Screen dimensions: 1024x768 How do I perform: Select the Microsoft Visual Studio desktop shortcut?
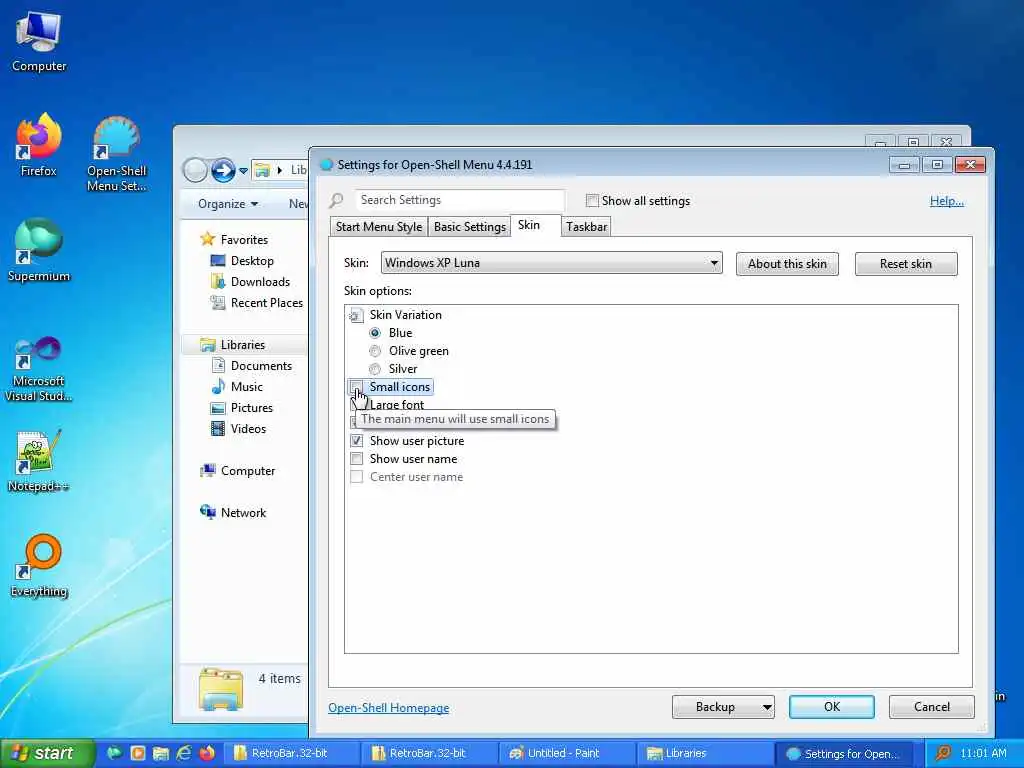click(x=39, y=370)
